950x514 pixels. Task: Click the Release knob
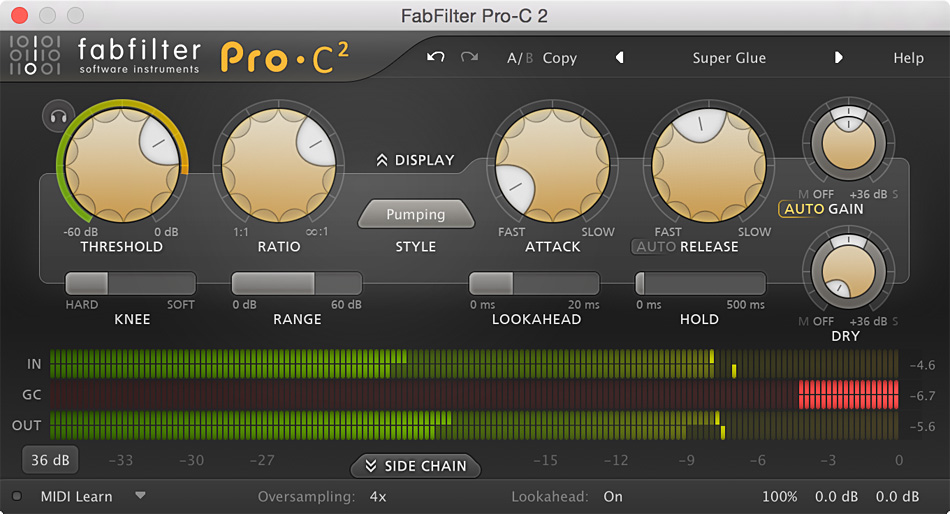pos(708,164)
